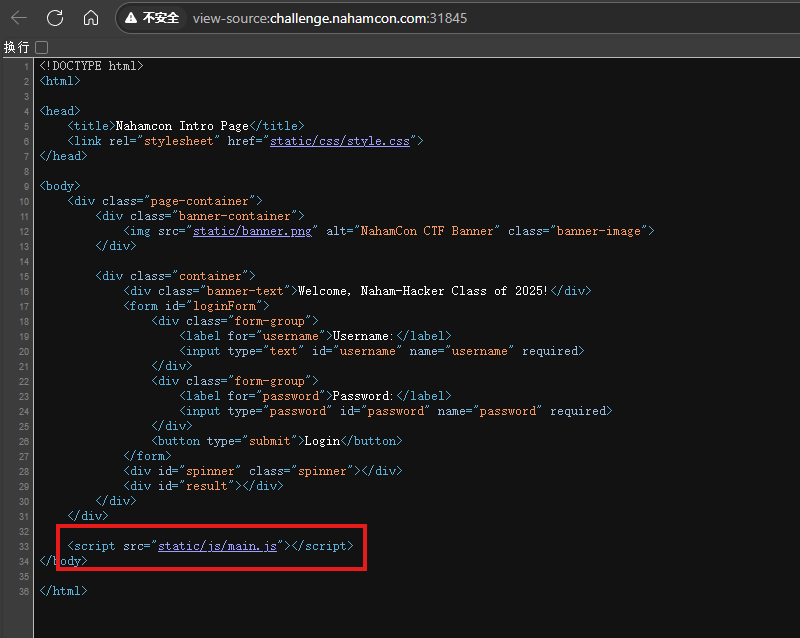Click the 'banner-image' class value

click(x=598, y=231)
